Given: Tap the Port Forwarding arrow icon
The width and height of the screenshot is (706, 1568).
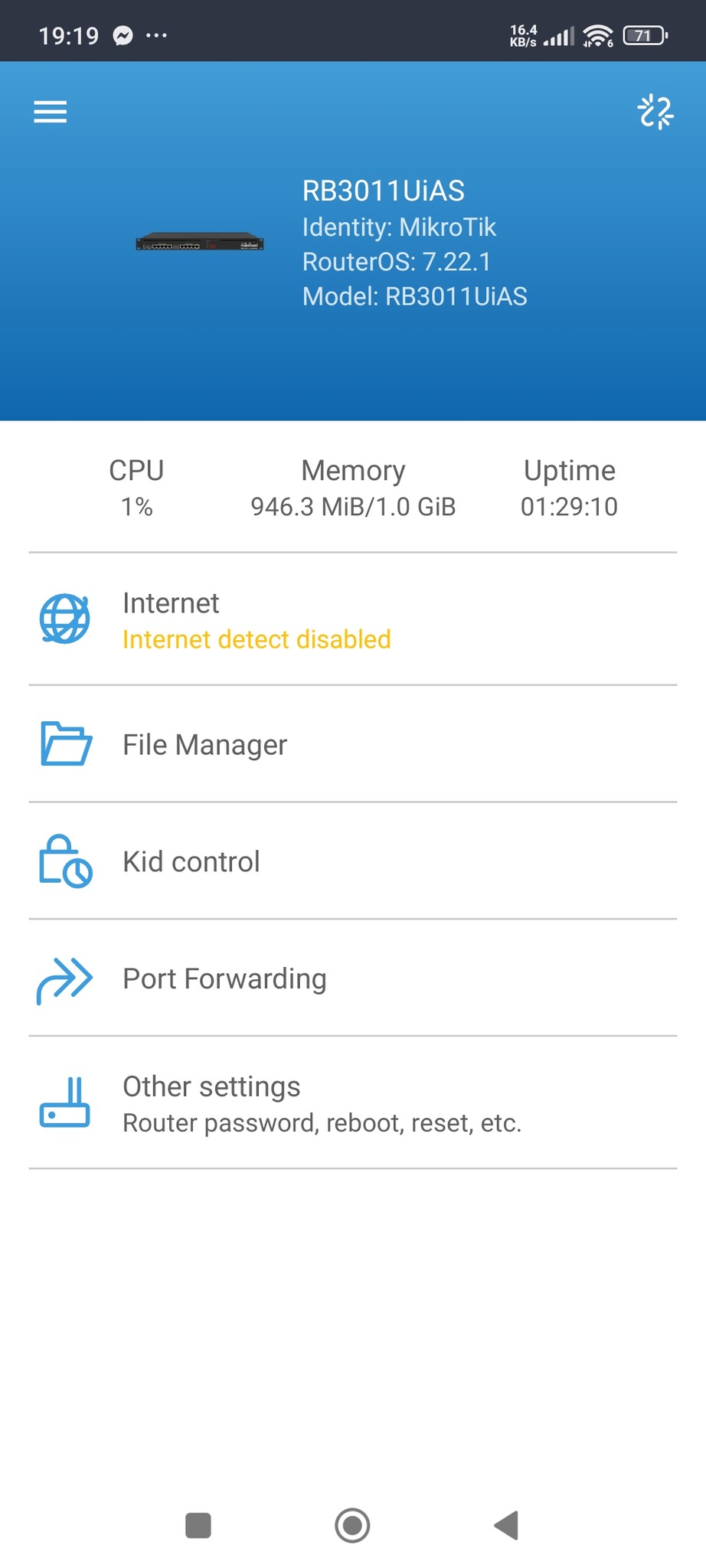Looking at the screenshot, I should (65, 978).
